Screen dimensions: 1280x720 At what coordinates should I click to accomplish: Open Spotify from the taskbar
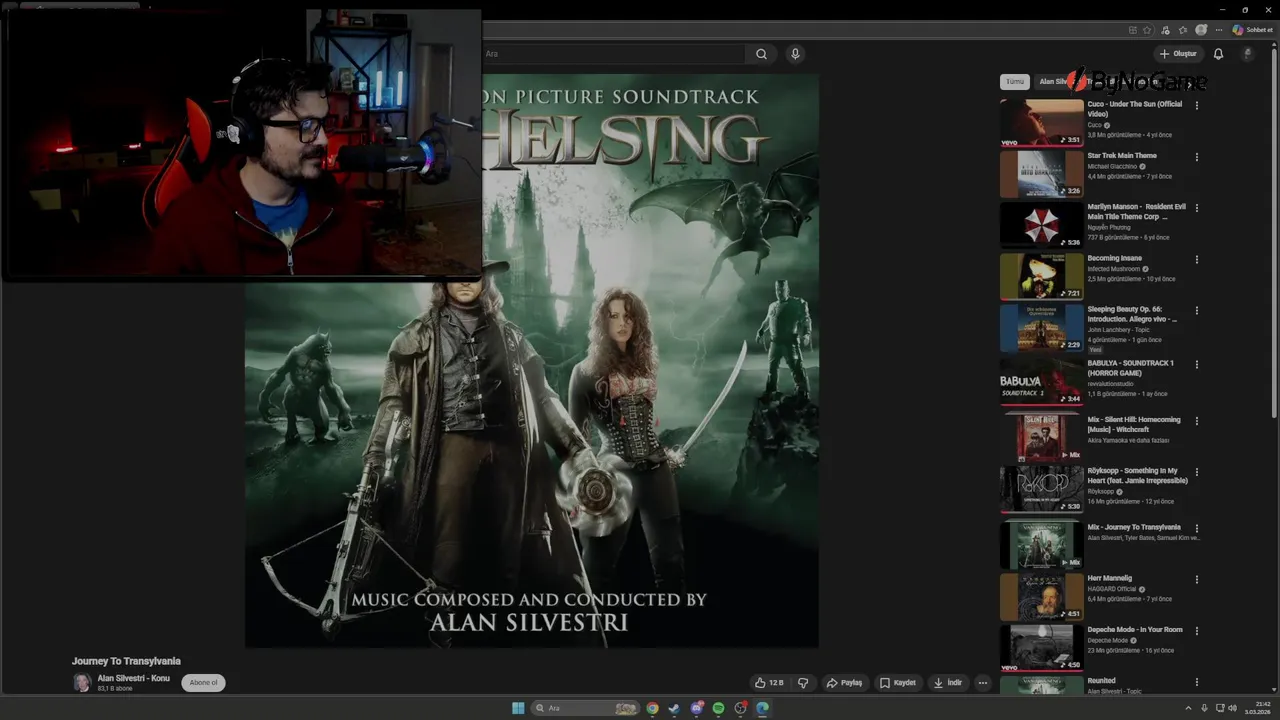[718, 708]
